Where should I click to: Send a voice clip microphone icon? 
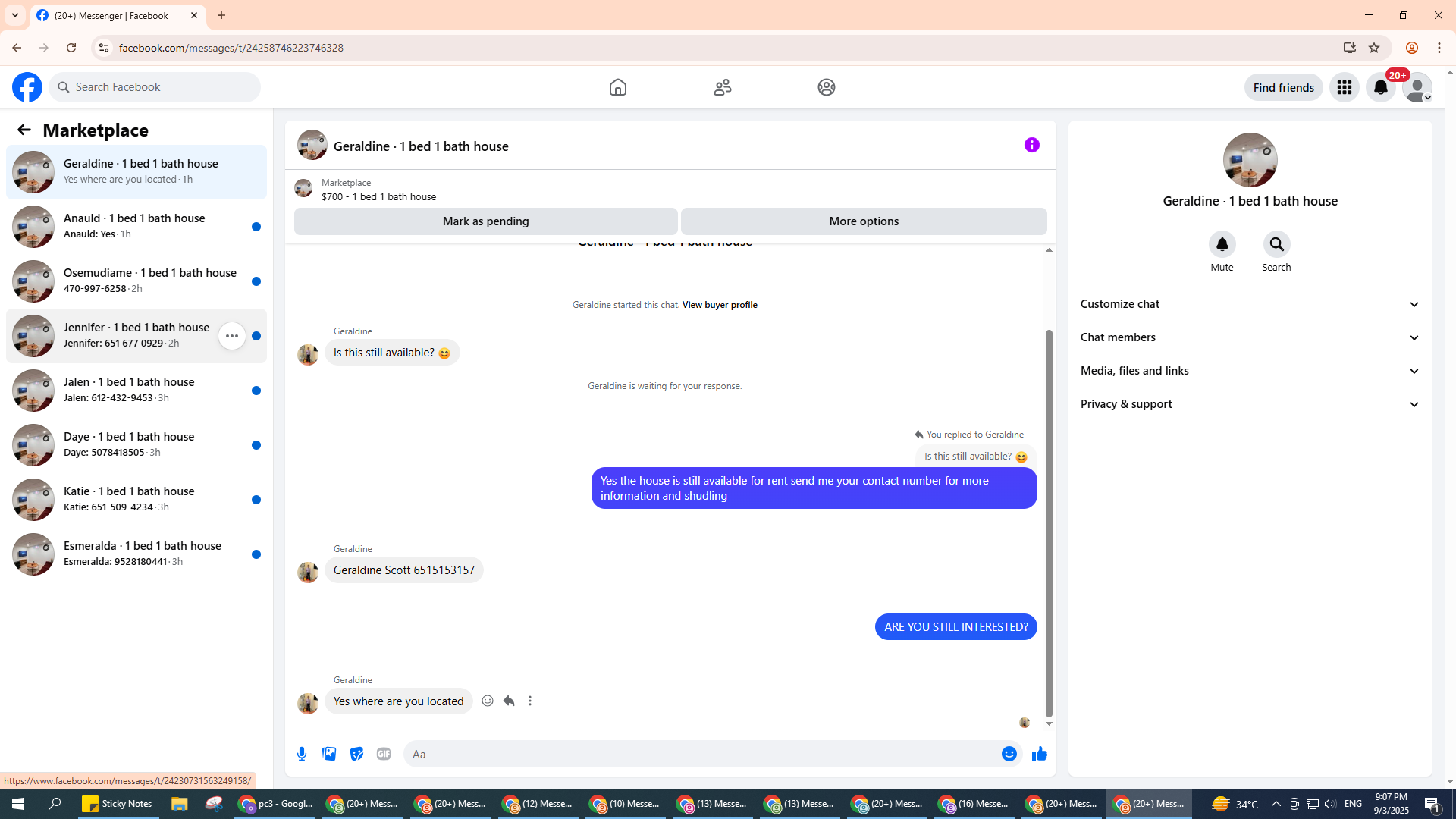point(302,754)
